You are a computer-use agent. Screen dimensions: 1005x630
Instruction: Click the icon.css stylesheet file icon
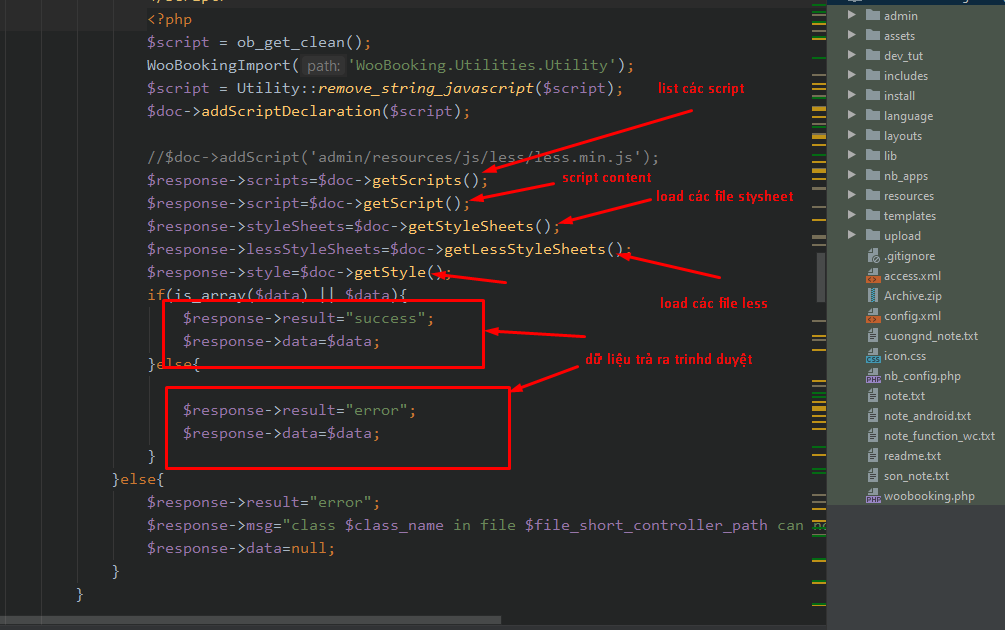coord(873,356)
